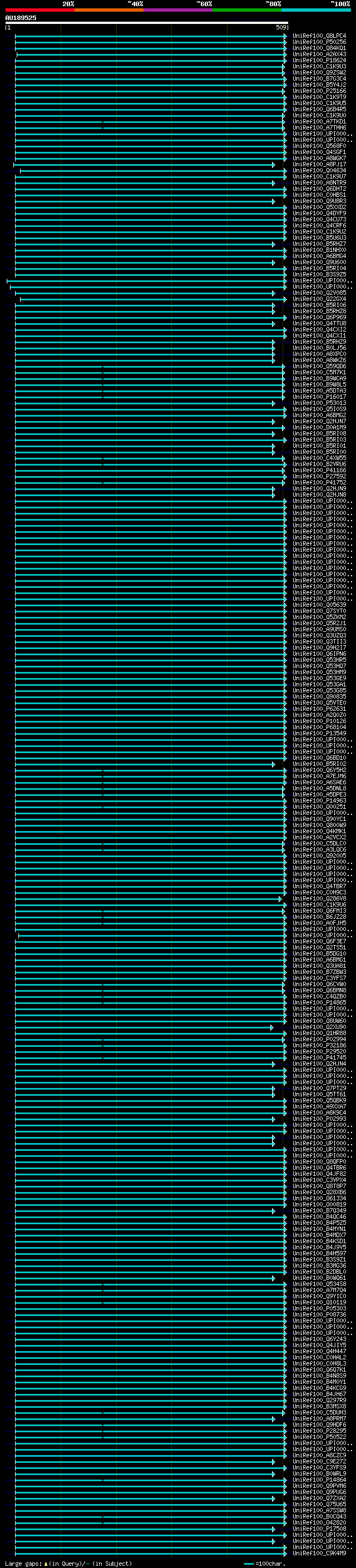
Task: Click UniRef100_Q22GX4 label
Action: pos(319,299)
